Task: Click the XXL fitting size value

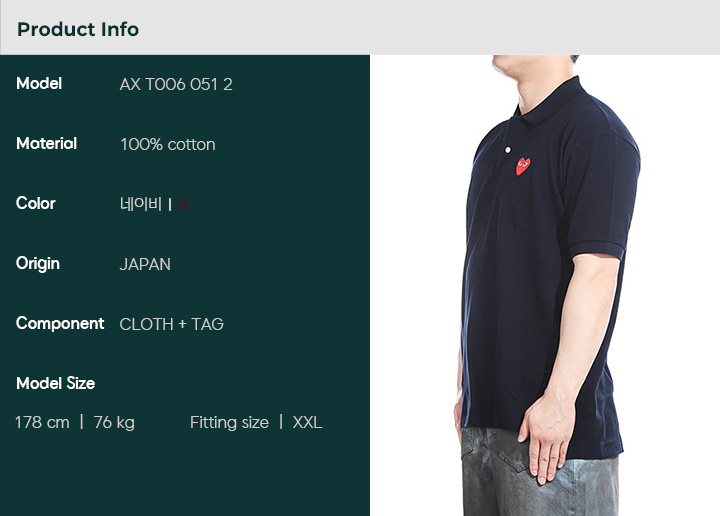Action: 307,422
